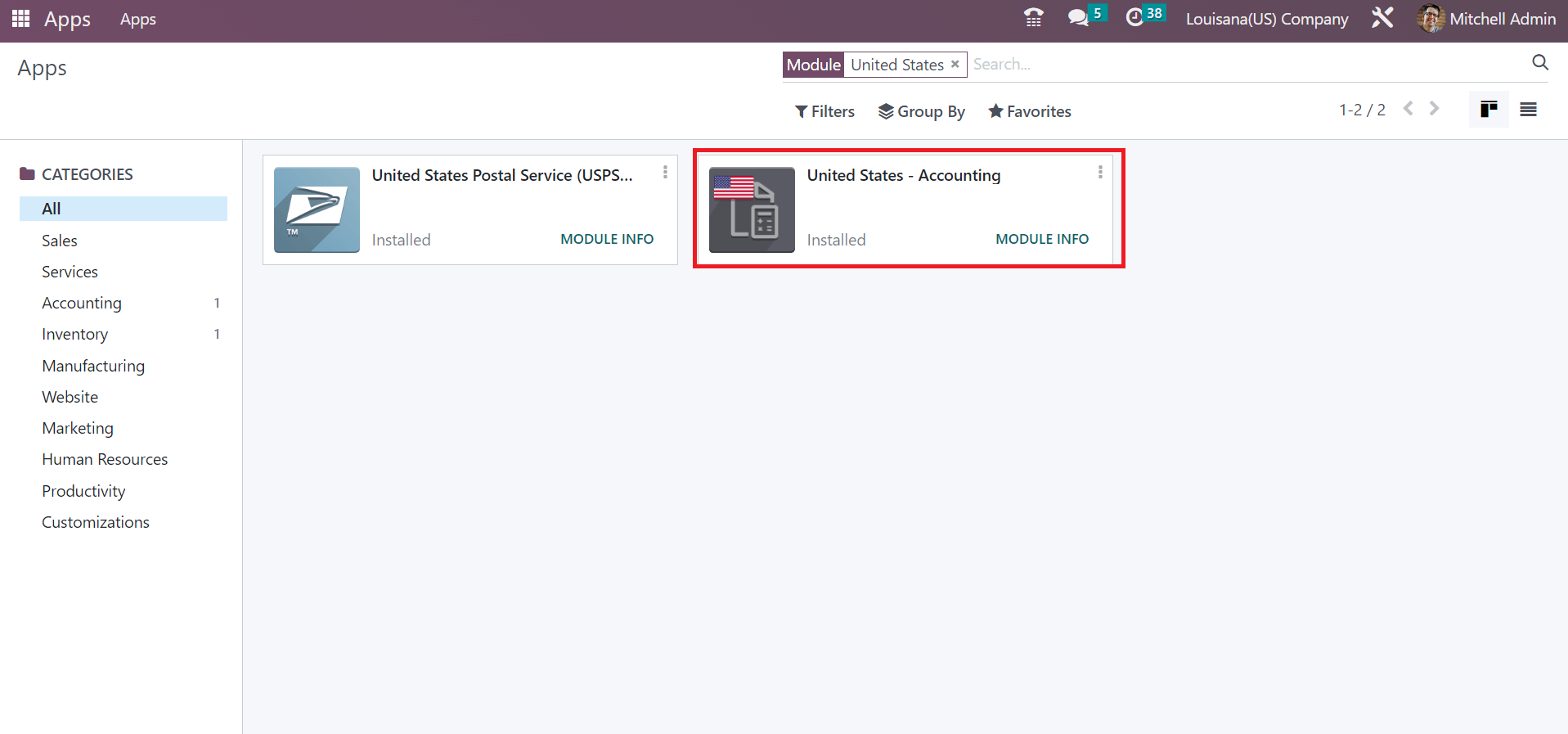Open the Filters dropdown
Screen dimensions: 1568x734
[x=824, y=111]
